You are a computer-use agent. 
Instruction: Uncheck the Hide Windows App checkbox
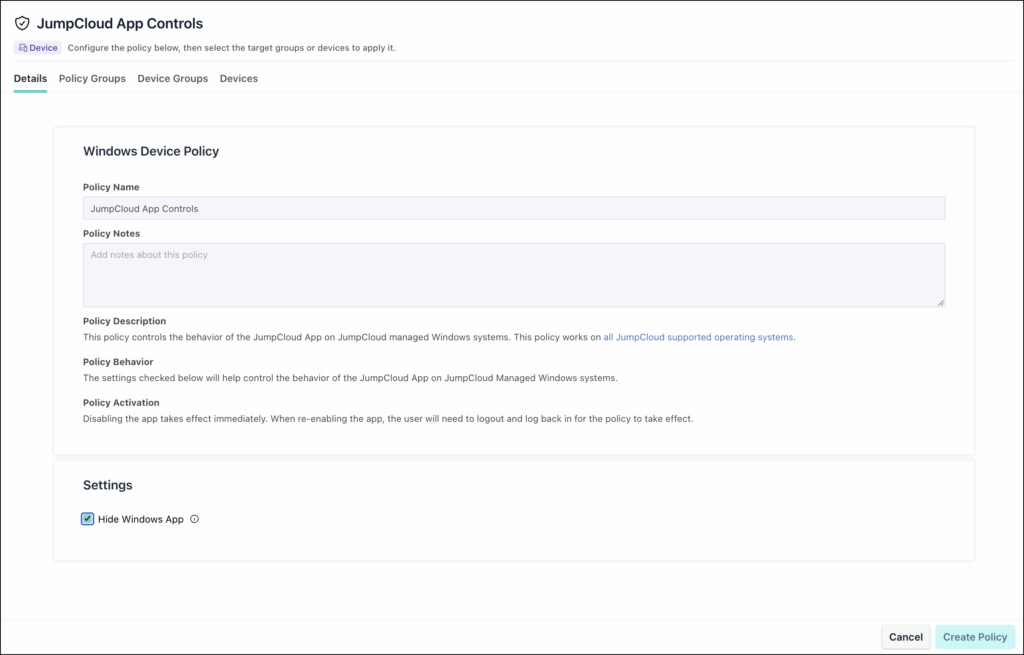(x=88, y=519)
